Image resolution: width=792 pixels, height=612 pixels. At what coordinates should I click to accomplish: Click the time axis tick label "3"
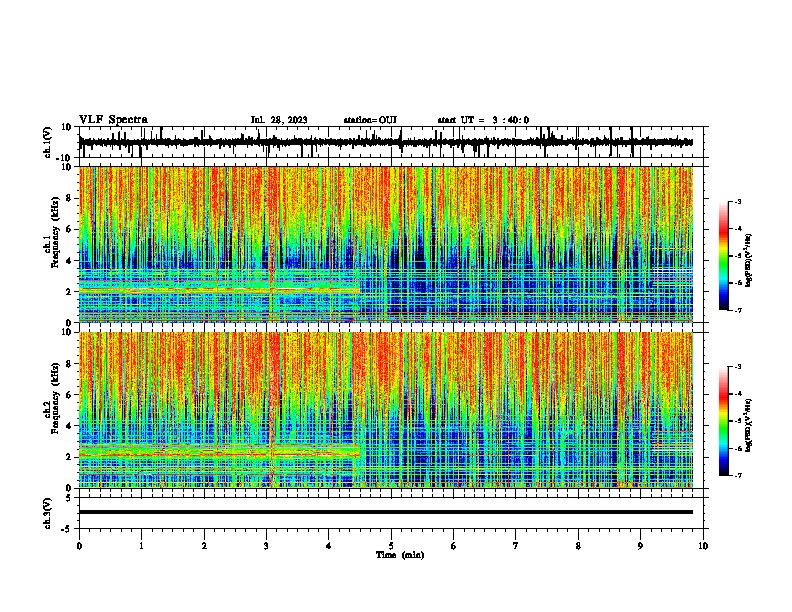tap(266, 546)
